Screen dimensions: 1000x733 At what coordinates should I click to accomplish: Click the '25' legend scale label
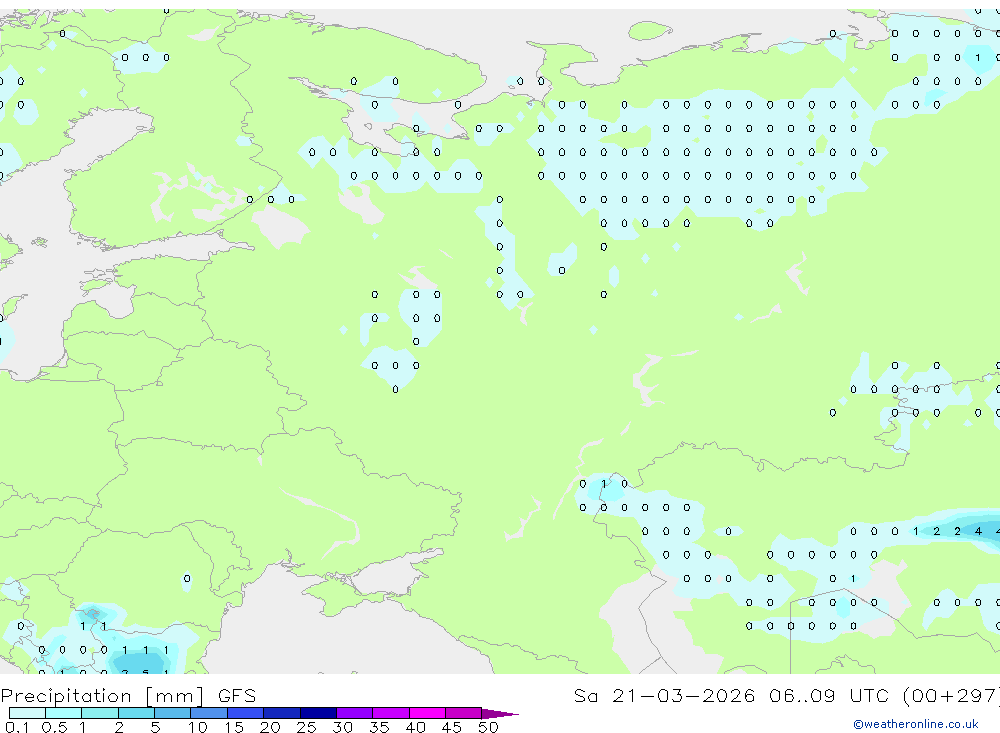coord(306,727)
